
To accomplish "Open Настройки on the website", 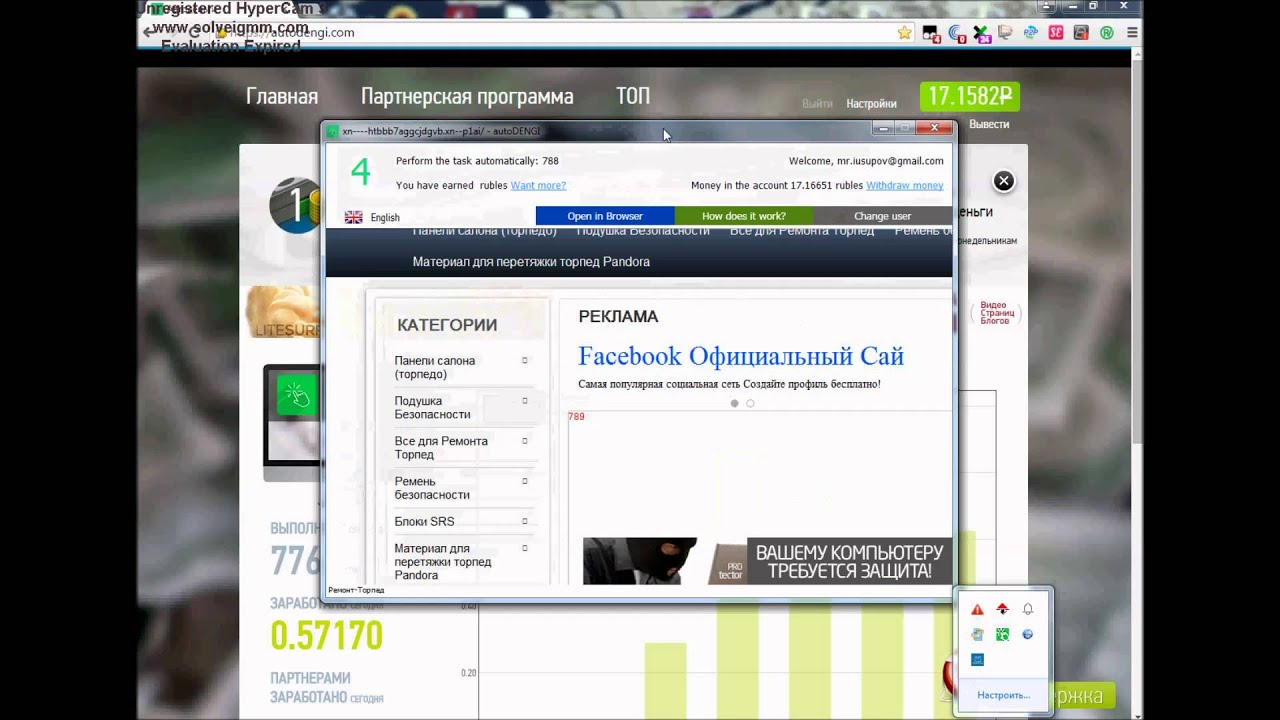I will click(871, 103).
